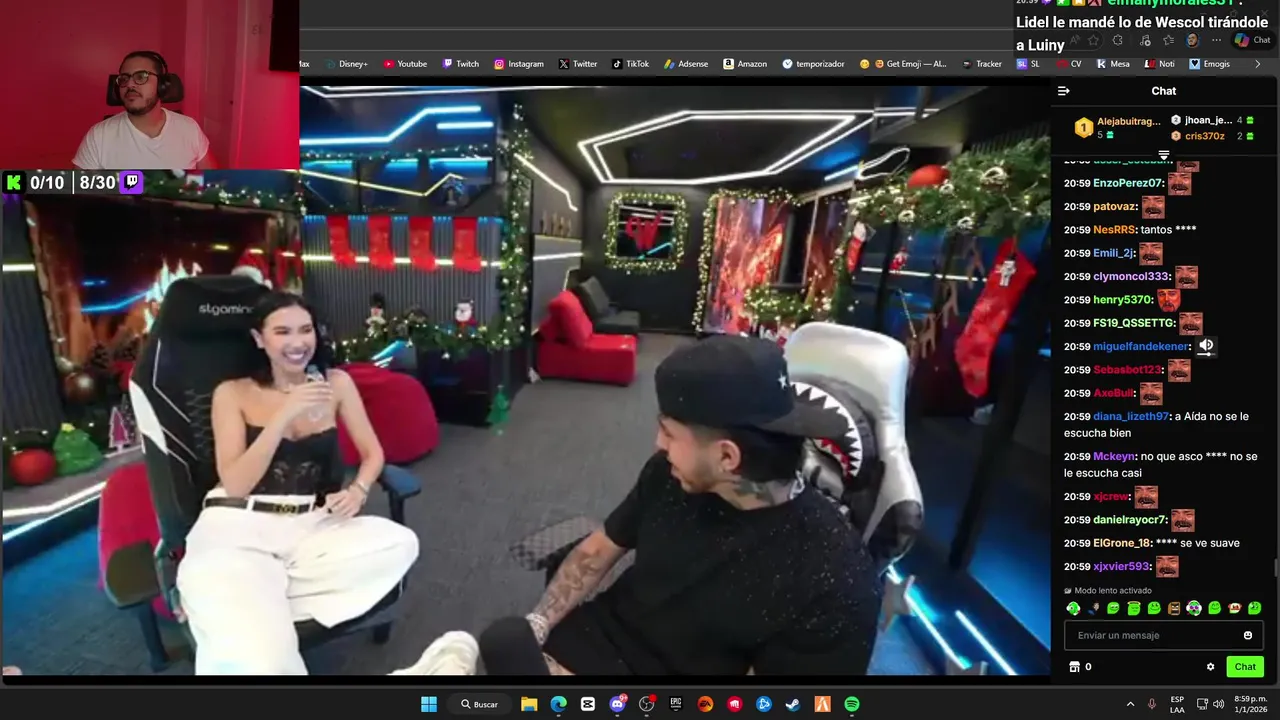
Task: Open browser settings and more menu
Action: coord(1216,40)
